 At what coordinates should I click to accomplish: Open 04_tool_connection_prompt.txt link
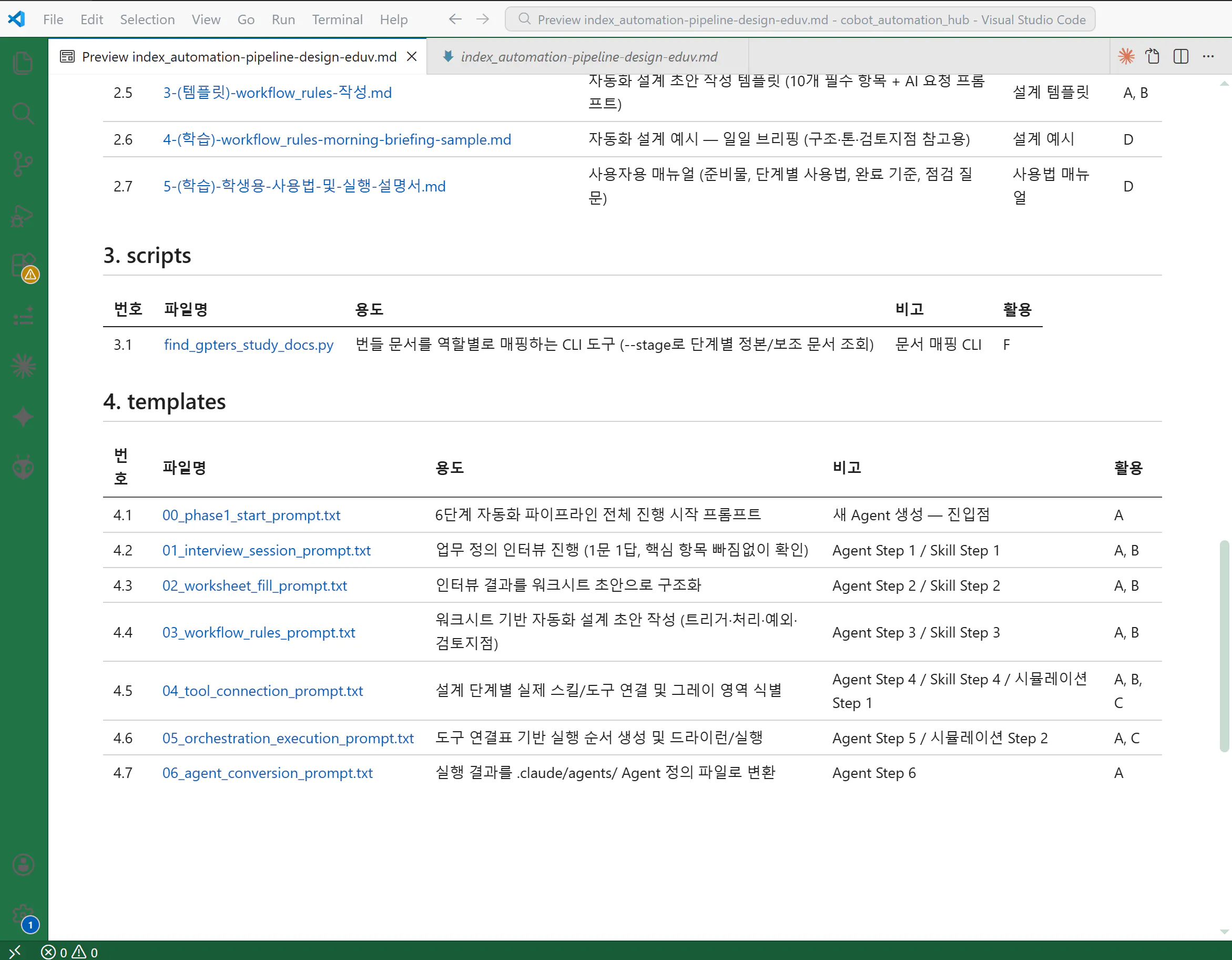click(263, 691)
